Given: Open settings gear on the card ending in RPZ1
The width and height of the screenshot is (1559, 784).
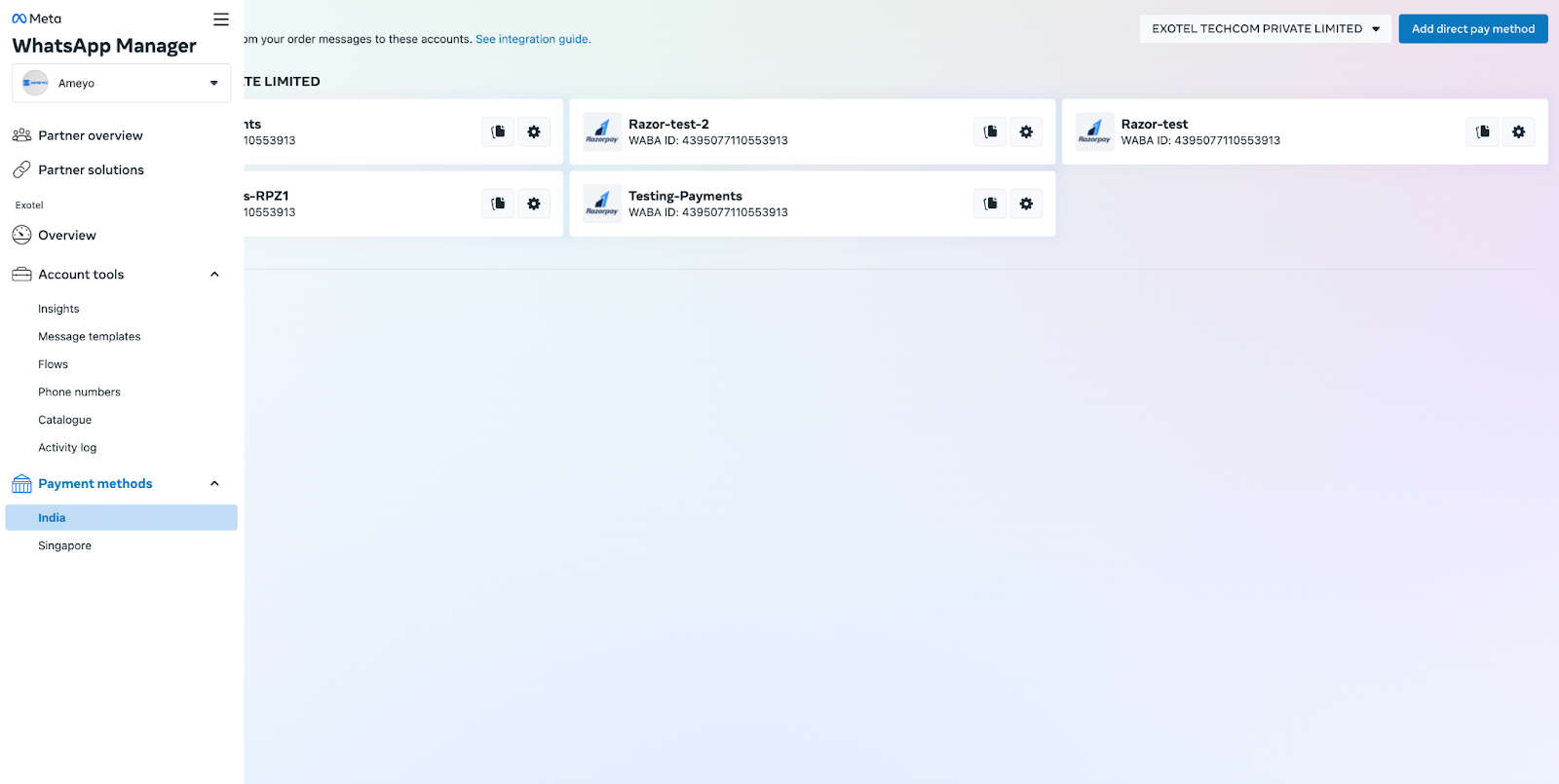Looking at the screenshot, I should pos(534,204).
